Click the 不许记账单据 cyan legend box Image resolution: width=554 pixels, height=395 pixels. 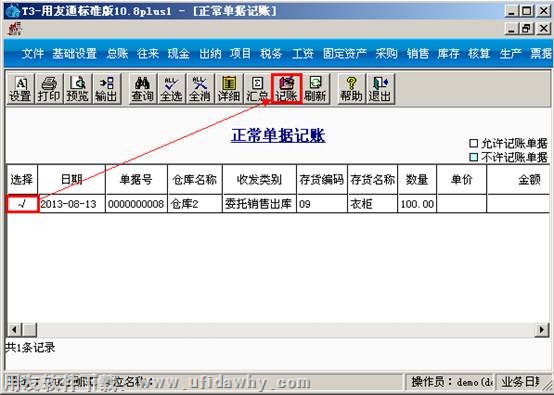[x=473, y=157]
